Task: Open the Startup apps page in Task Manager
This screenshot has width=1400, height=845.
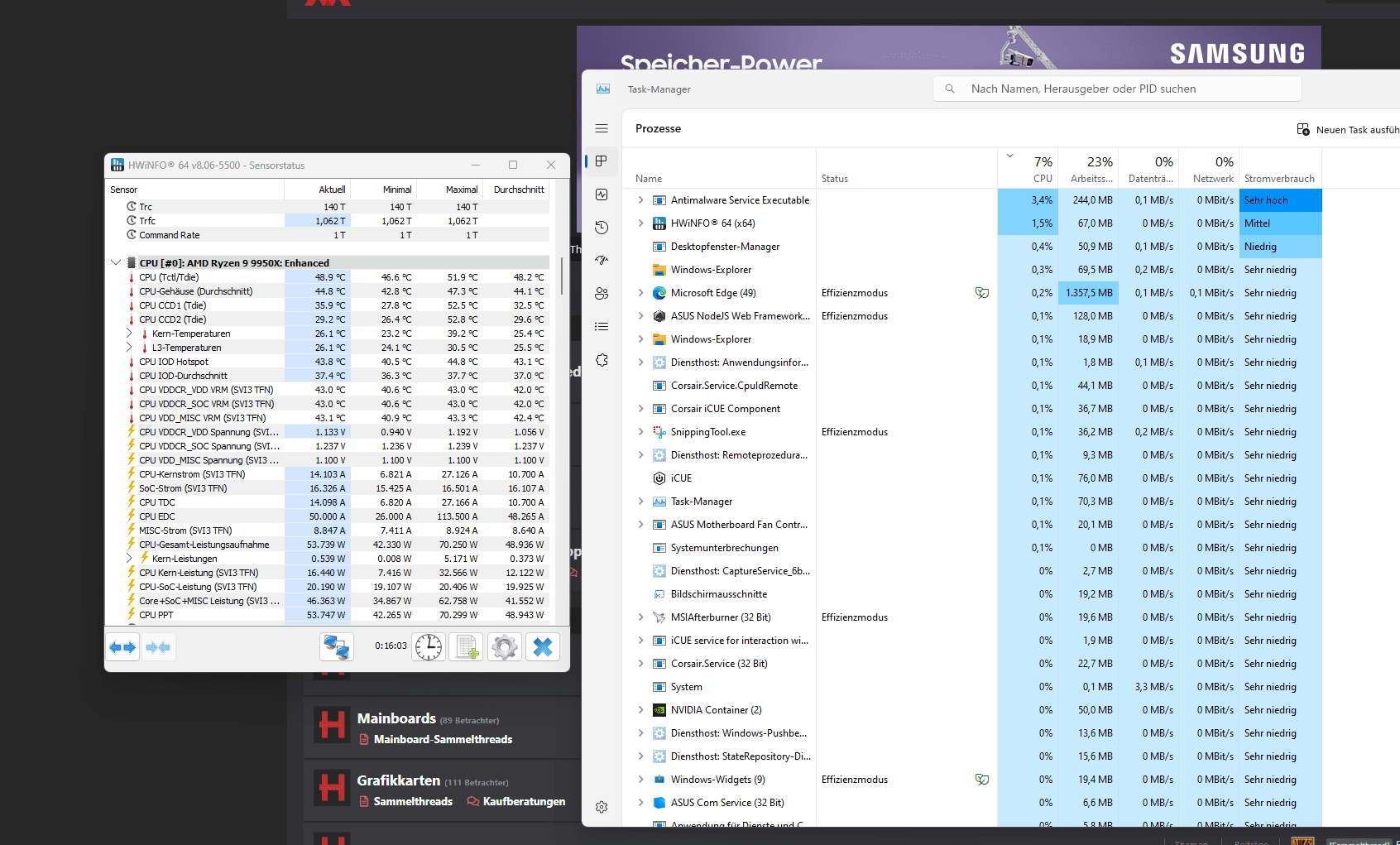Action: click(x=602, y=261)
